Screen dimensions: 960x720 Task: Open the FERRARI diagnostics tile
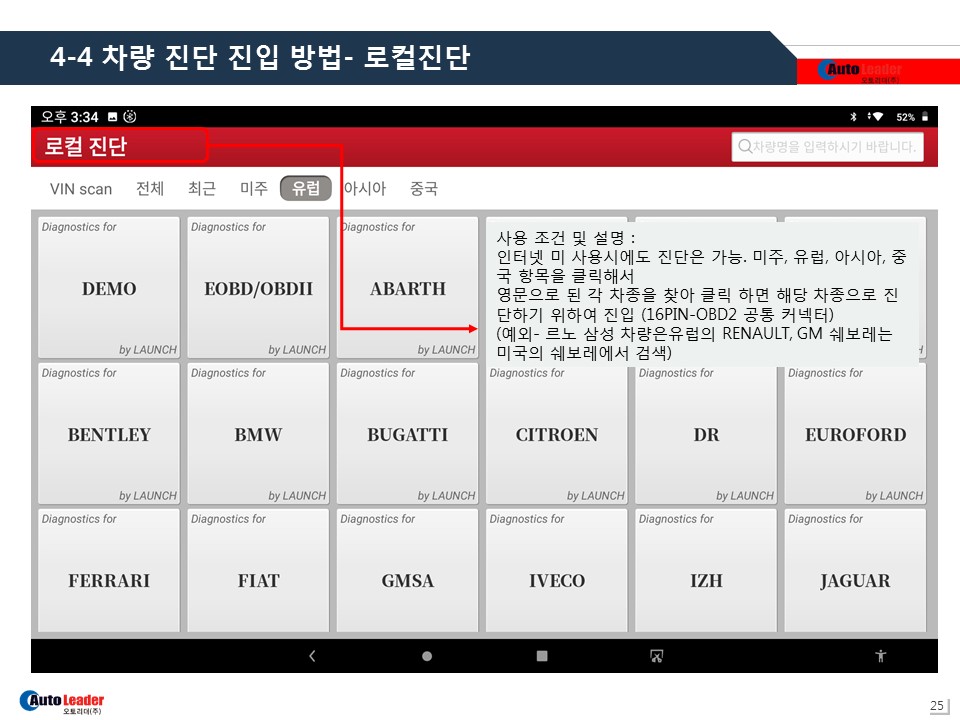tap(109, 571)
